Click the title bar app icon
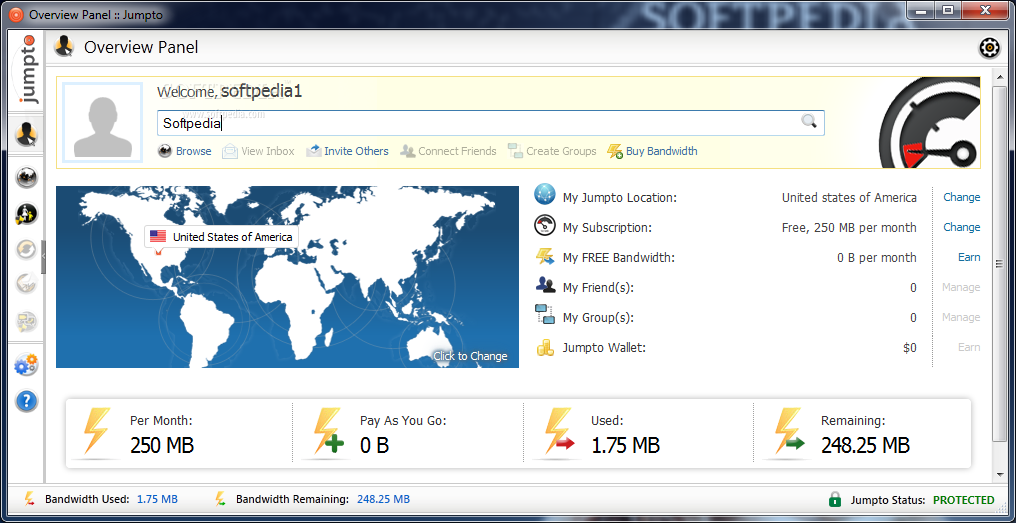 coord(16,14)
